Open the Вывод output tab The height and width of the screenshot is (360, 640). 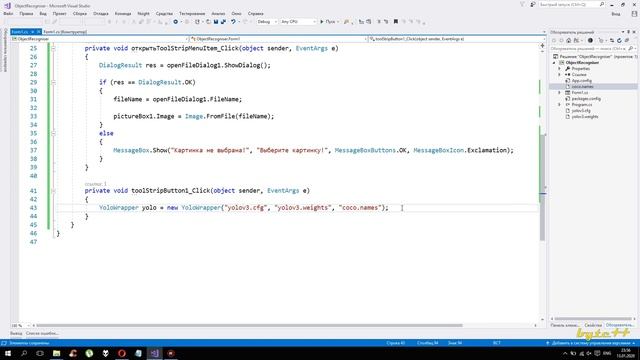[16, 333]
